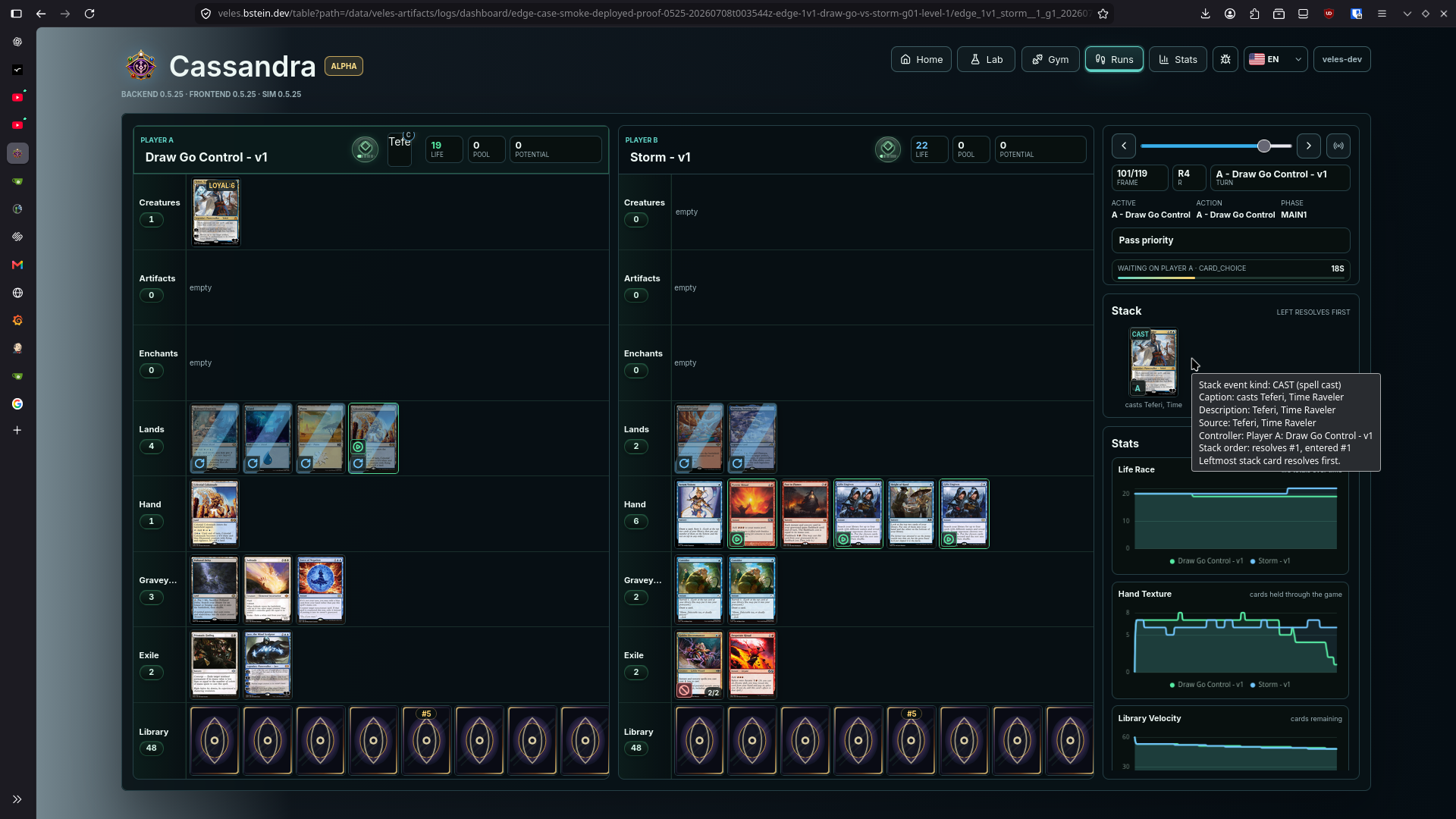Image resolution: width=1456 pixels, height=819 pixels.
Task: Go to the Home page
Action: [921, 59]
